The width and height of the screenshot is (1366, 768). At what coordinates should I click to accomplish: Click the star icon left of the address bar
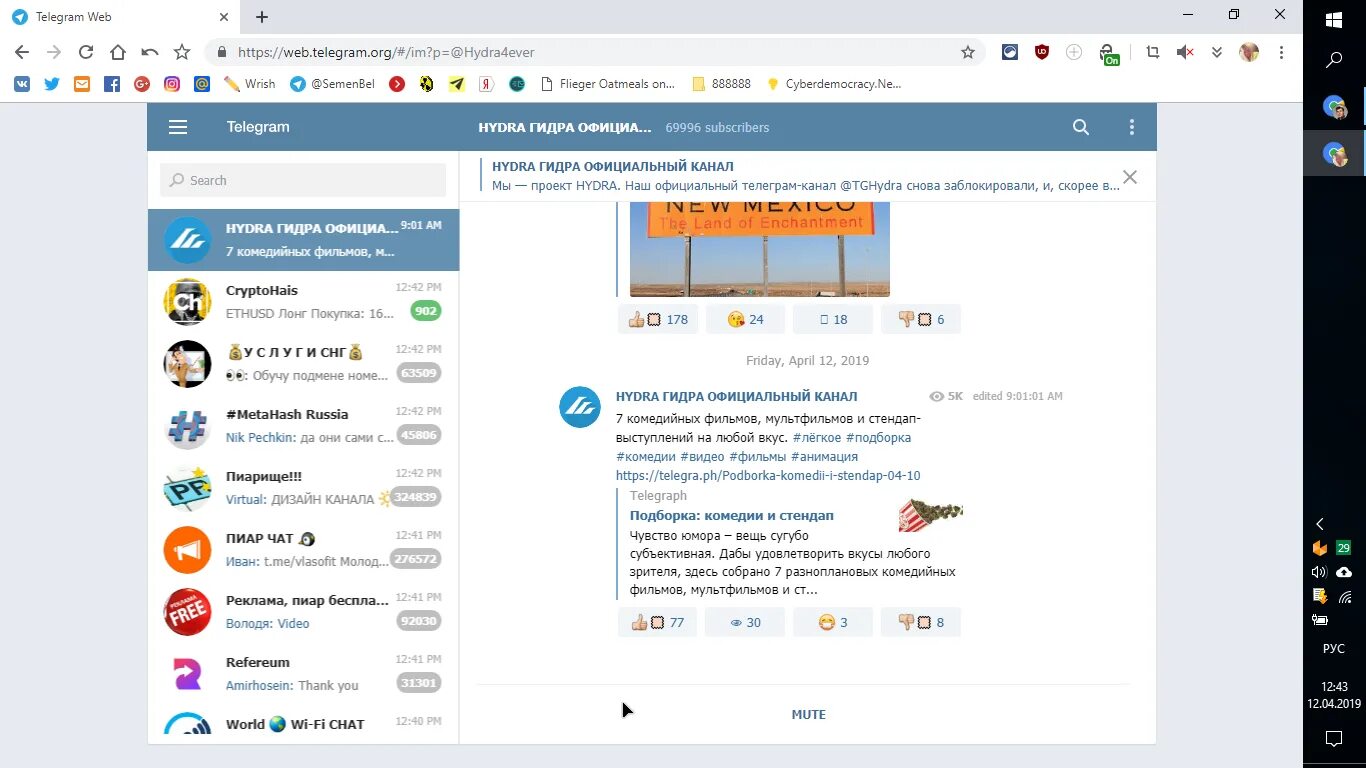pyautogui.click(x=182, y=52)
